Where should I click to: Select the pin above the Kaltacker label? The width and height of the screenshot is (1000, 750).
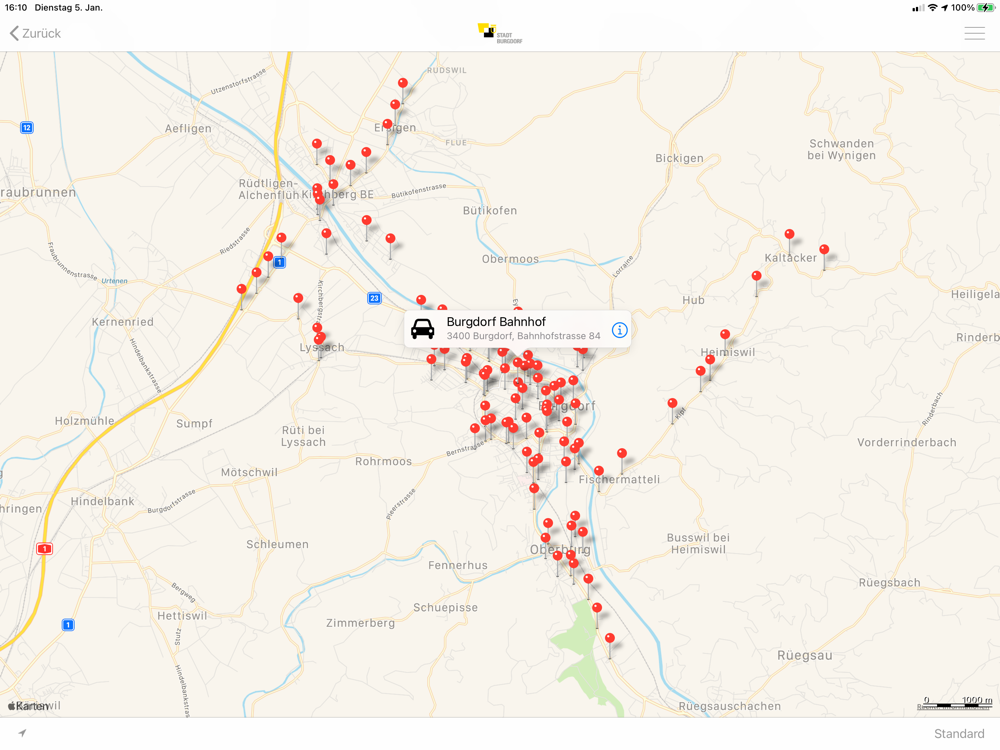[x=790, y=234]
